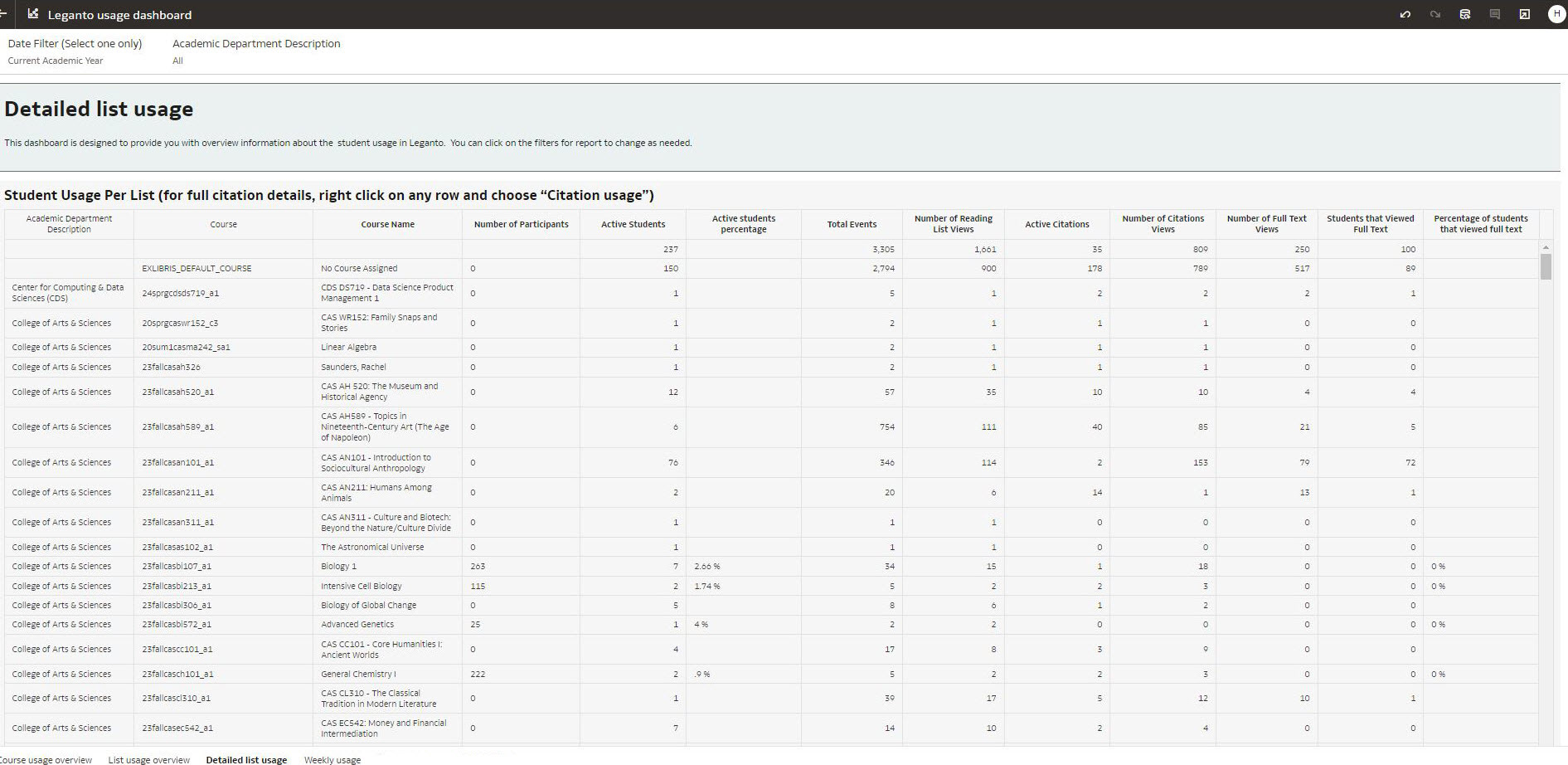Screen dimensions: 1568x765
Task: Click the Academic Department Description column header
Action: point(69,224)
